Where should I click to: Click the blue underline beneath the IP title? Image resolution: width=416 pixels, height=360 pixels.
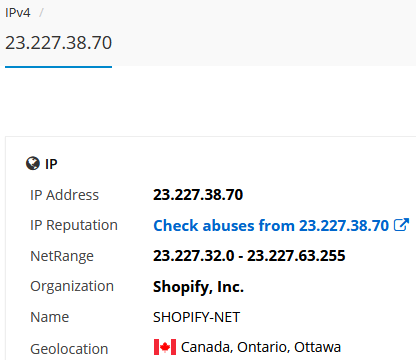(59, 67)
